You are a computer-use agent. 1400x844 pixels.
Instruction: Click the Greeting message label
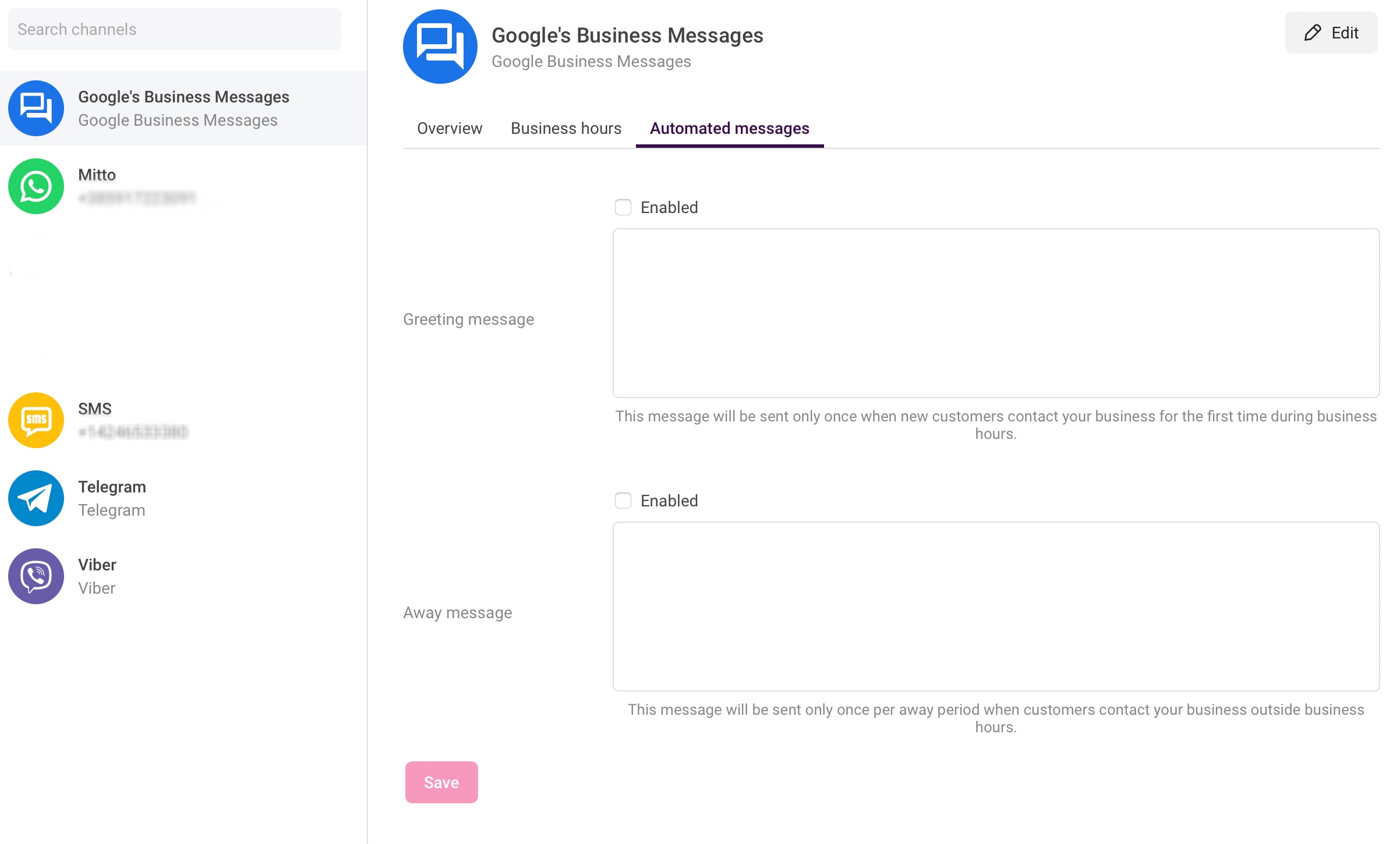[x=469, y=319]
